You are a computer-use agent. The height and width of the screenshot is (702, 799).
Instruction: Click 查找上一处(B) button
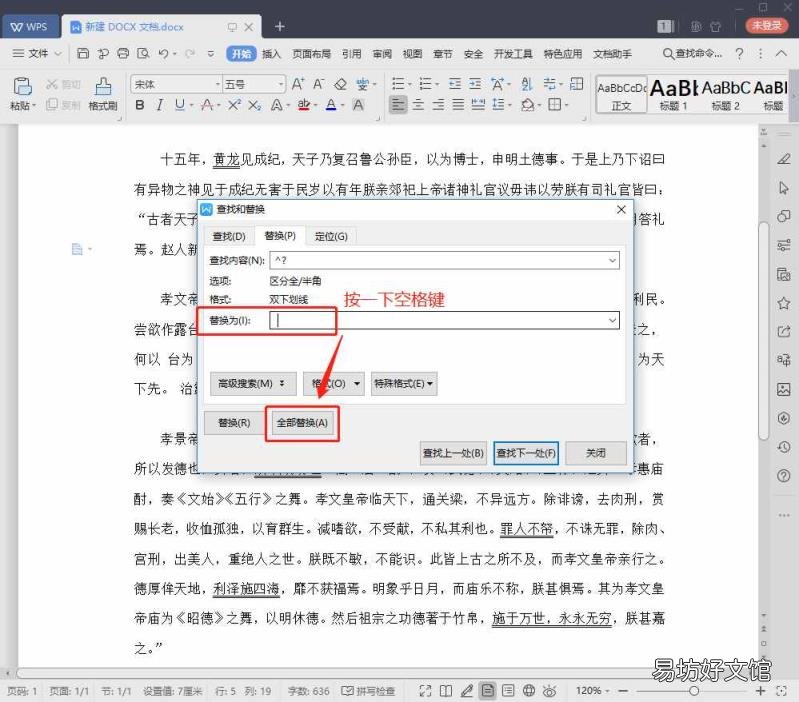coord(453,453)
